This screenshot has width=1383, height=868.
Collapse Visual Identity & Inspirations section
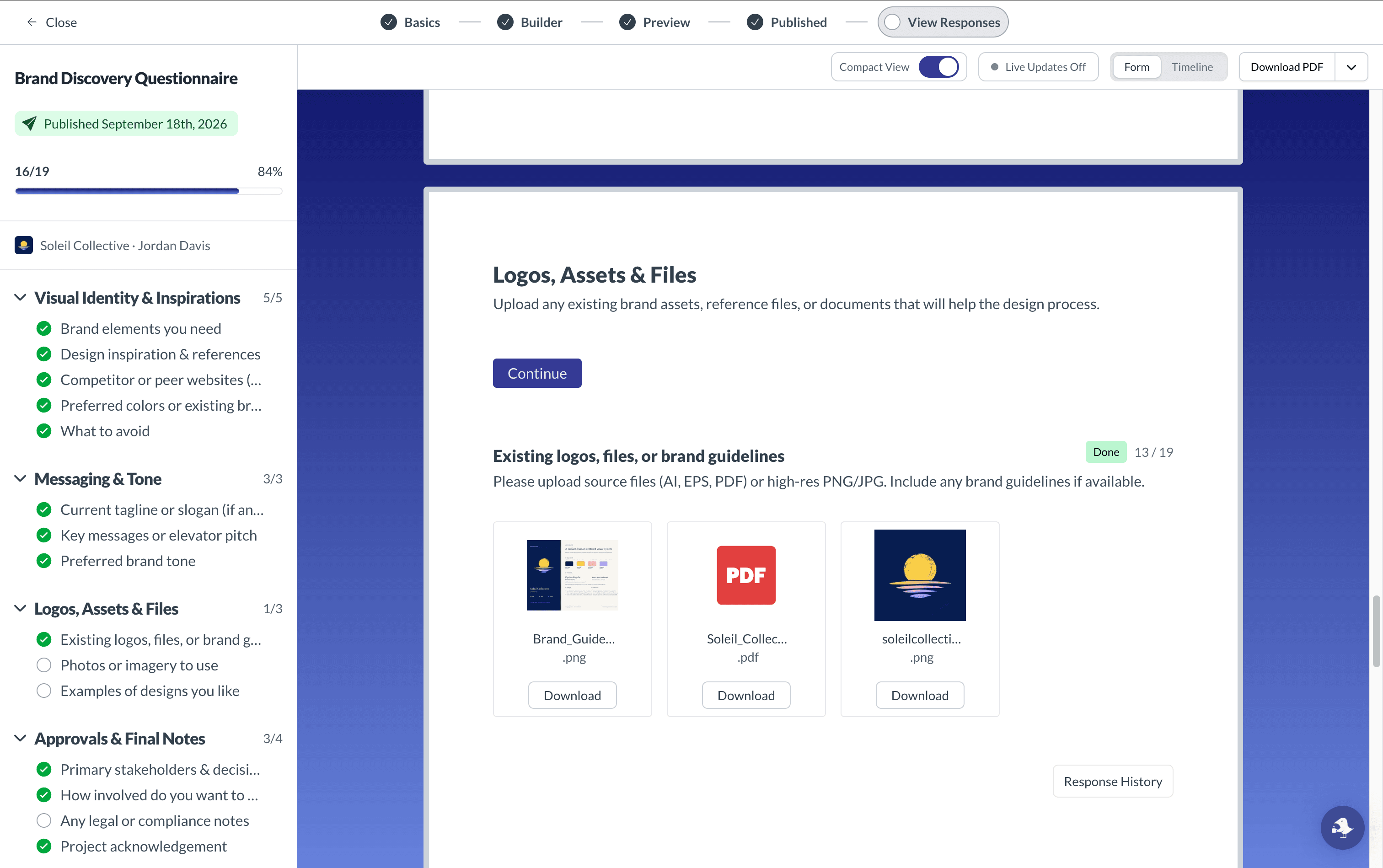20,297
